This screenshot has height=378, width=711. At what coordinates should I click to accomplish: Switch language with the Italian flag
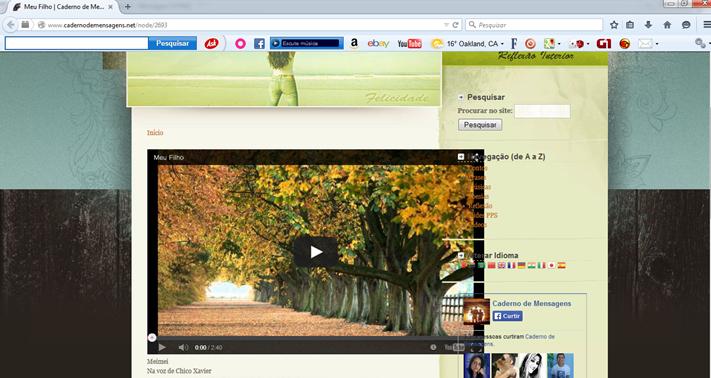[x=542, y=266]
